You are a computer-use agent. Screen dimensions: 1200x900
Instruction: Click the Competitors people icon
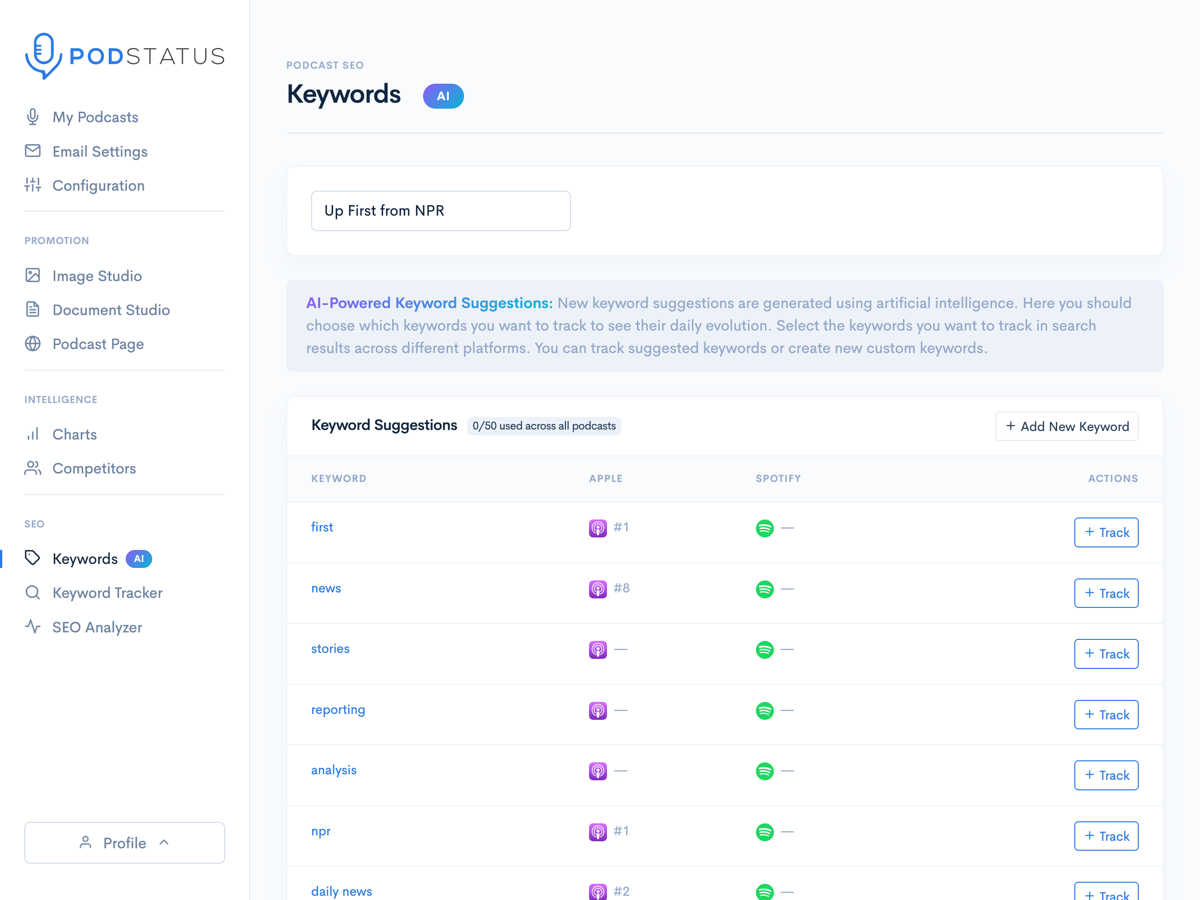coord(33,468)
